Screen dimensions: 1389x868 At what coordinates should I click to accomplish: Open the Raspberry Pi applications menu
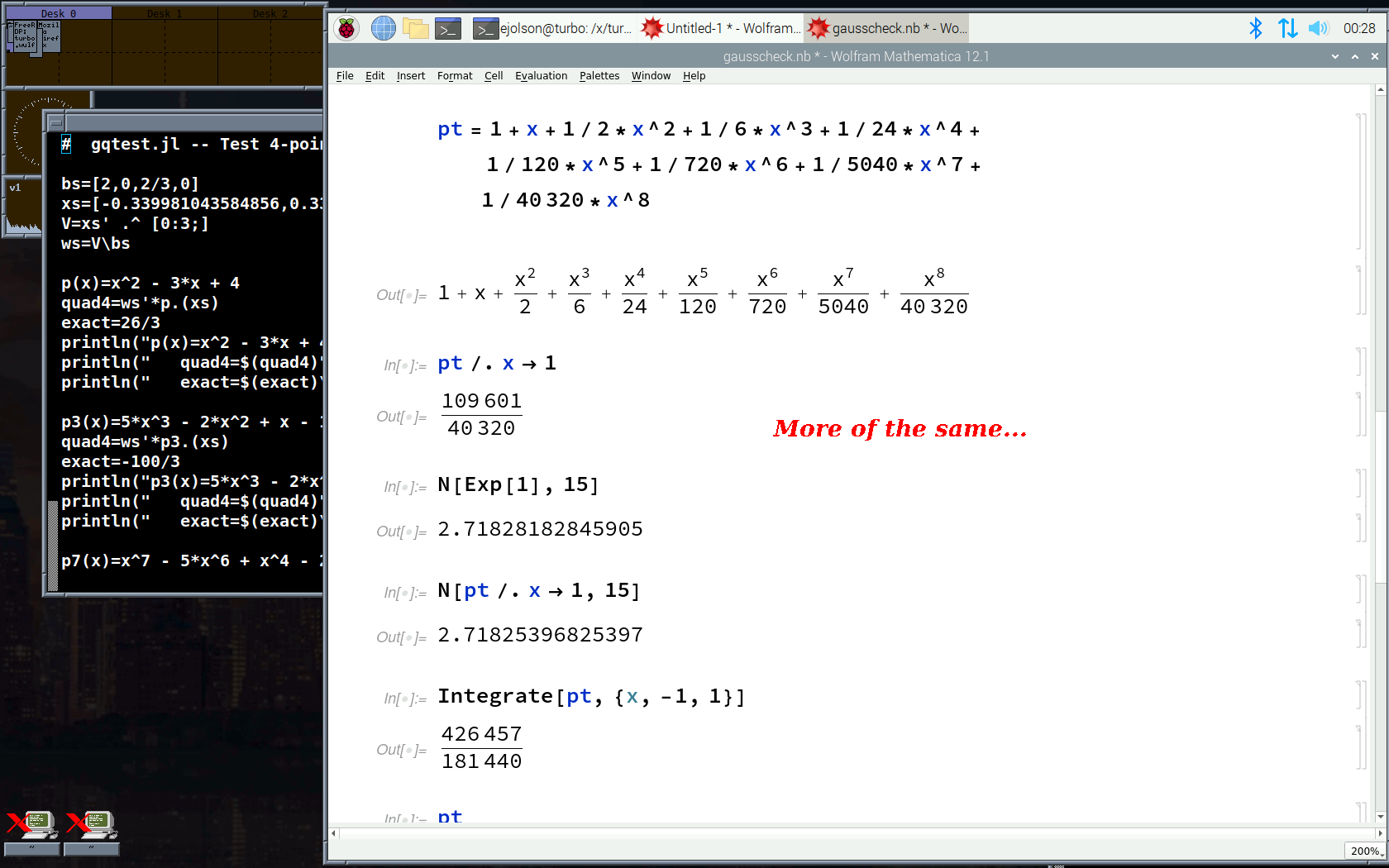coord(346,29)
